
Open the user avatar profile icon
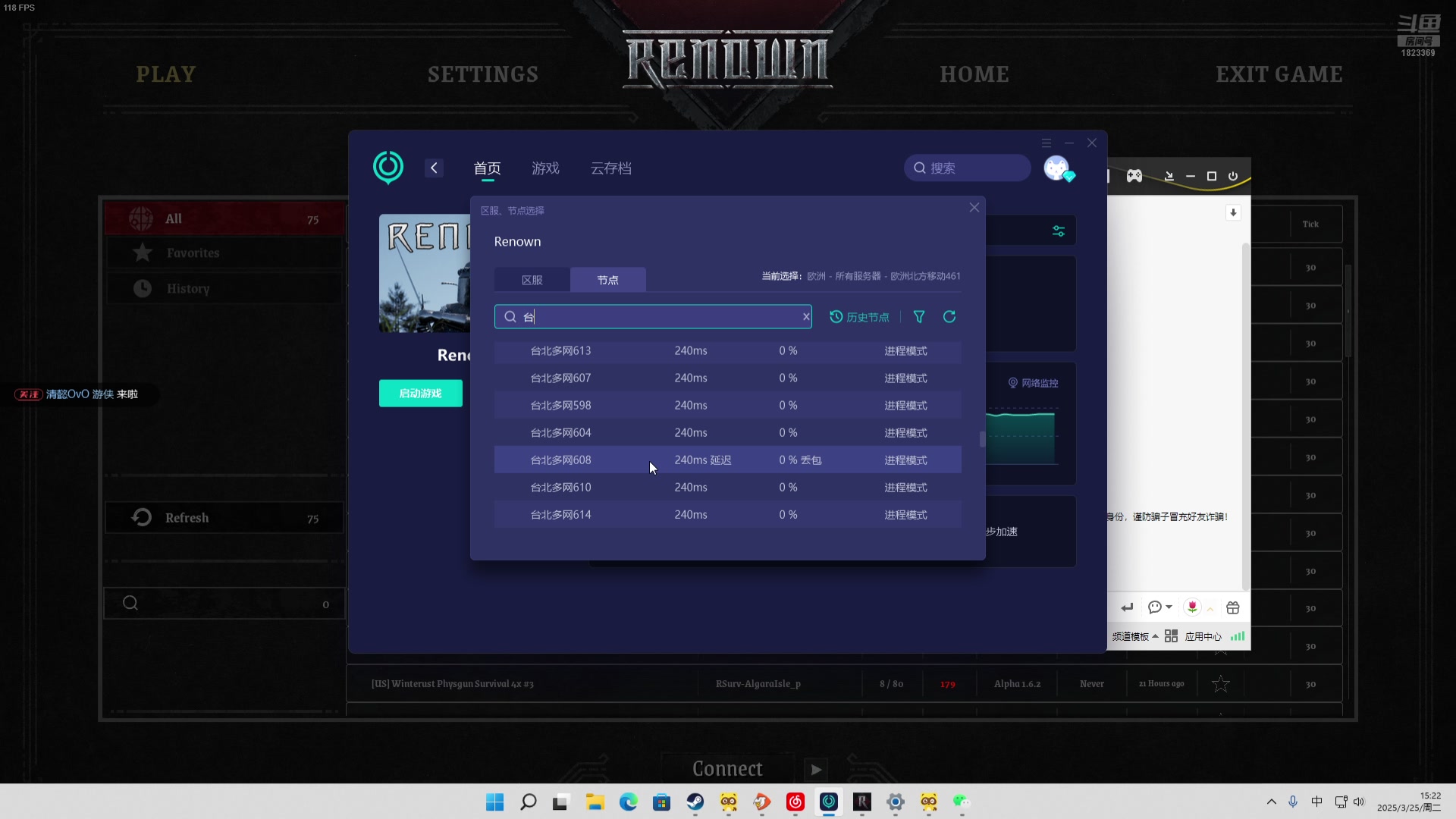(x=1057, y=168)
